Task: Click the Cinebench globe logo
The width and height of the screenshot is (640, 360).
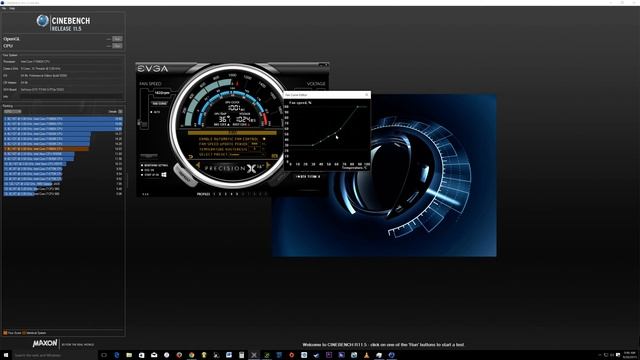Action: [42, 21]
